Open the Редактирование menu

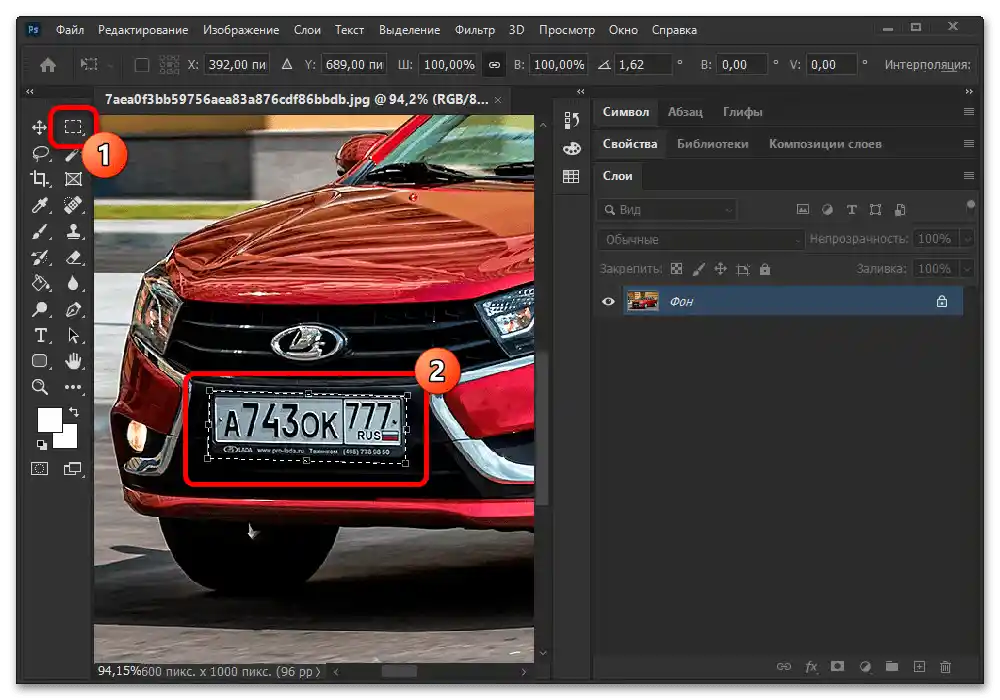tap(143, 30)
